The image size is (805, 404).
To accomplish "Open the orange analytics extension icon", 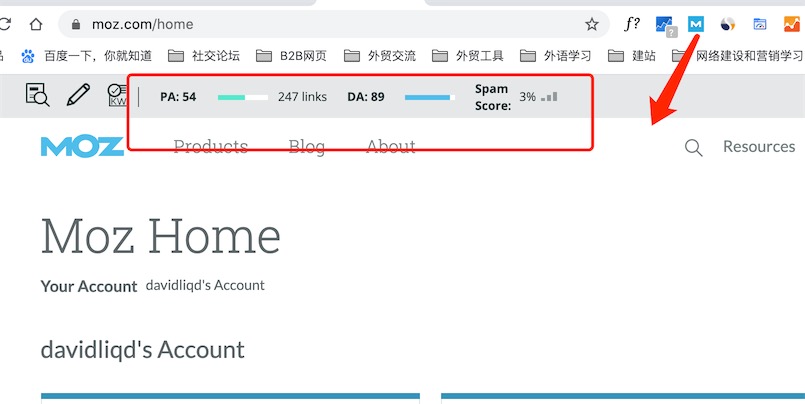I will click(x=792, y=24).
